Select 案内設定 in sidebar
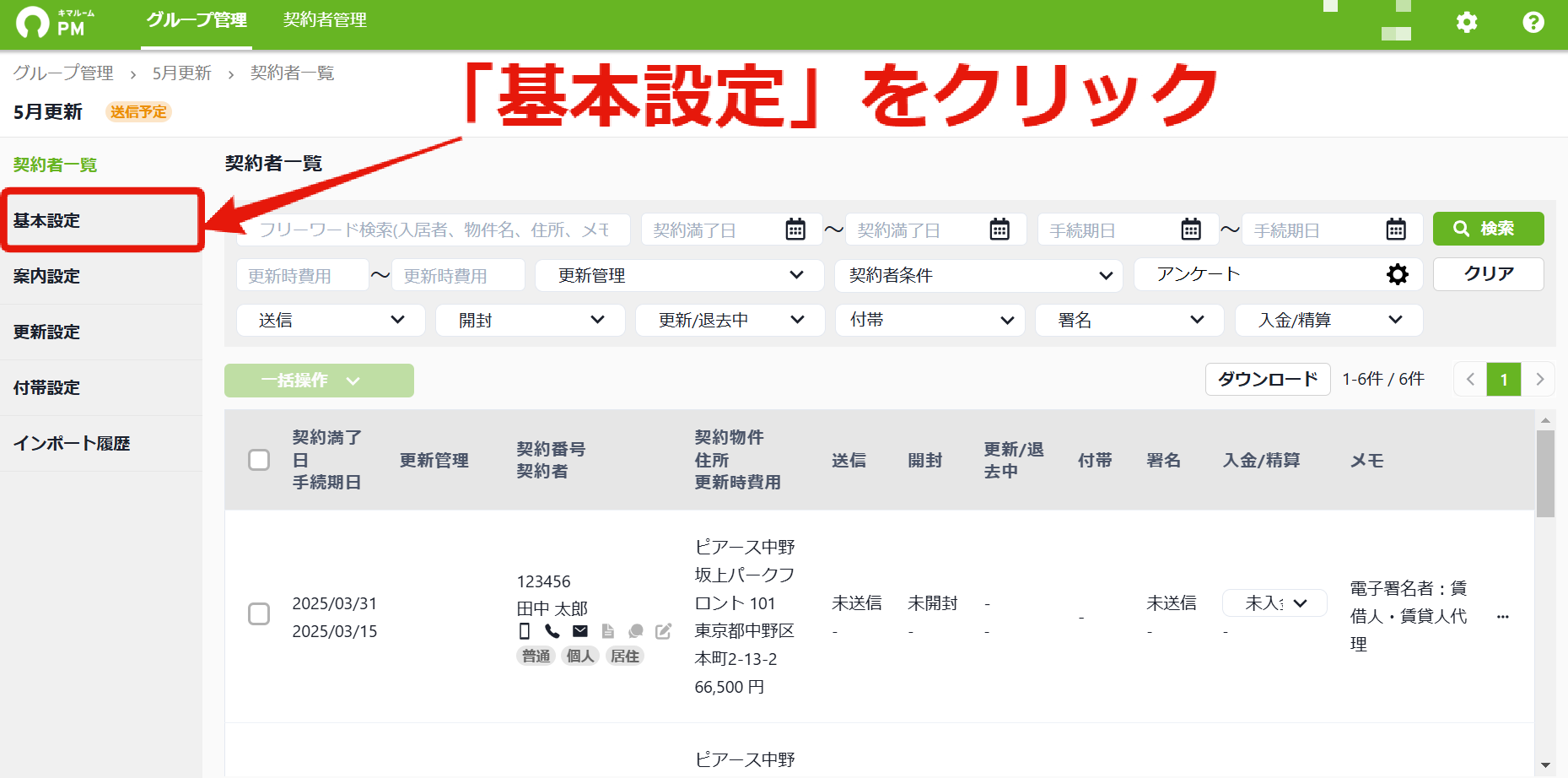The image size is (1568, 778). [101, 276]
